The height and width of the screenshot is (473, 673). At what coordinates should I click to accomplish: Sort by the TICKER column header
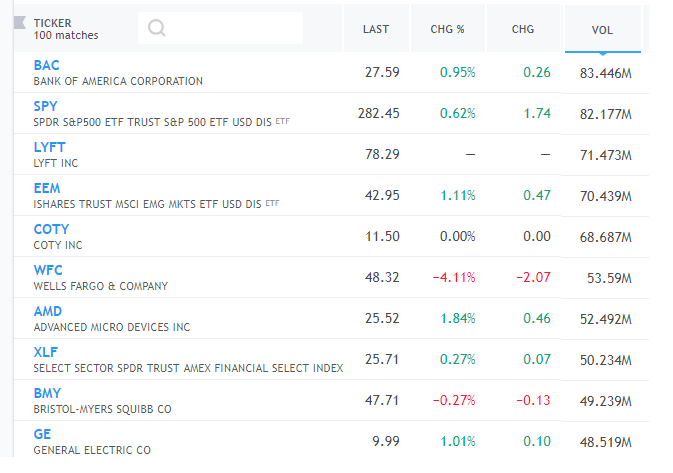point(52,23)
